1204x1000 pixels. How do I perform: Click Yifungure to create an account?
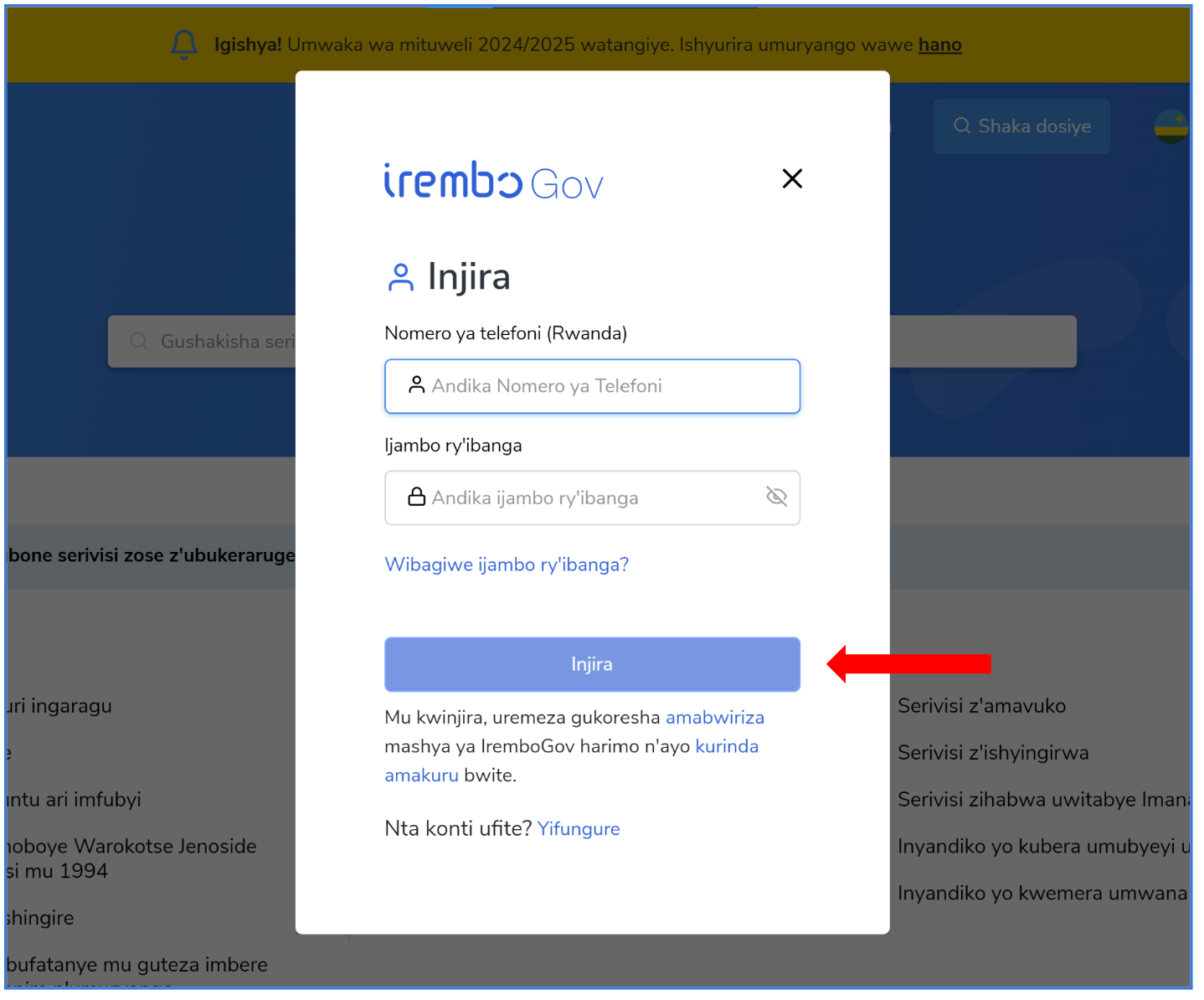coord(579,828)
